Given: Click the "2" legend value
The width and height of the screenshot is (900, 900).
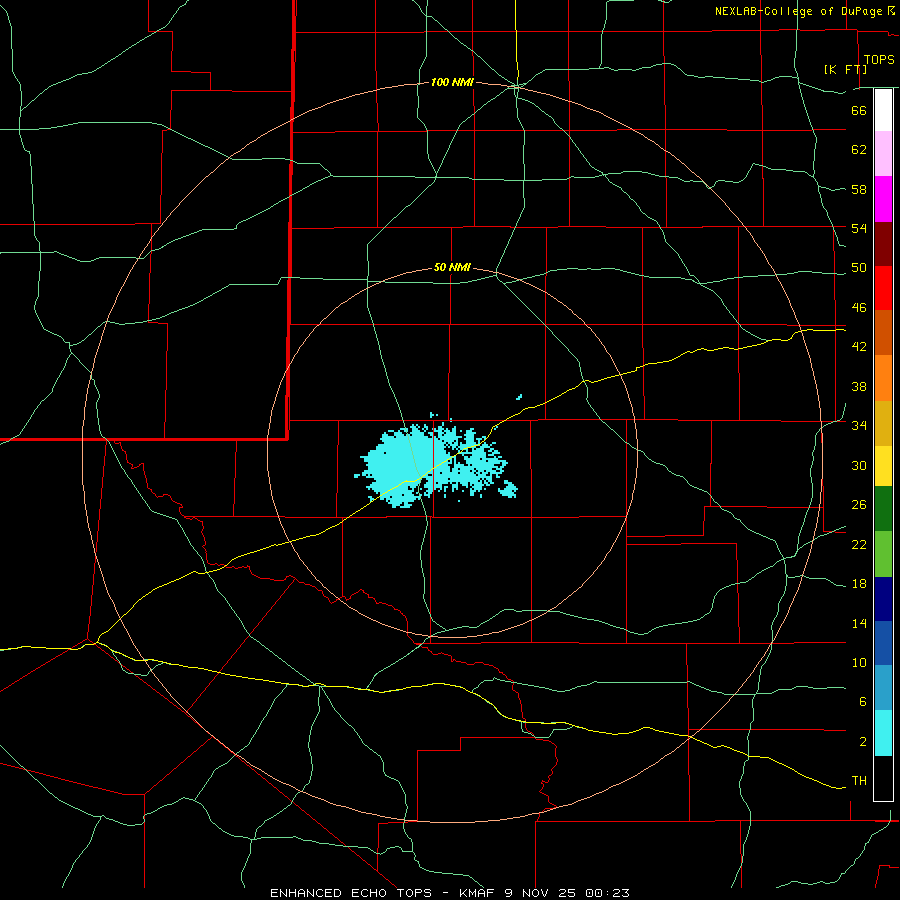Looking at the screenshot, I should 862,741.
